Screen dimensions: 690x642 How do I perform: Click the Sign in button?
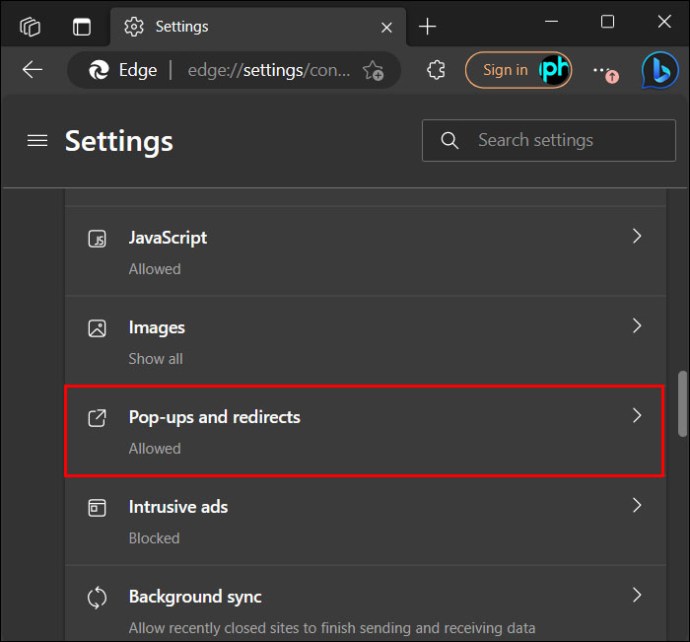click(x=518, y=70)
